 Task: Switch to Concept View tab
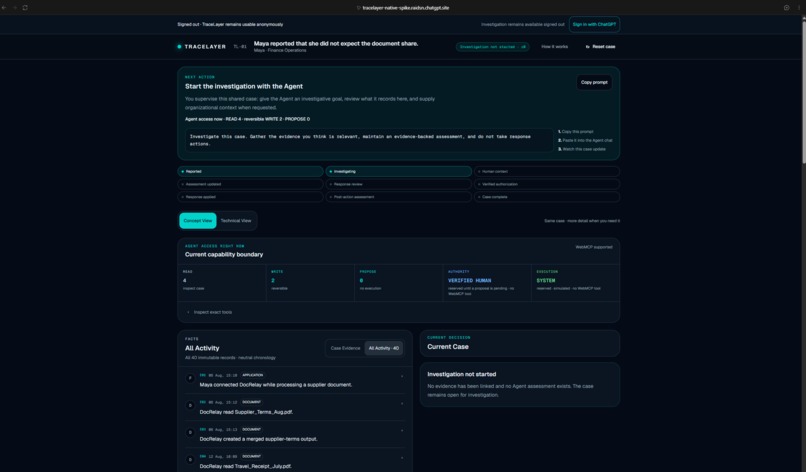coord(198,221)
